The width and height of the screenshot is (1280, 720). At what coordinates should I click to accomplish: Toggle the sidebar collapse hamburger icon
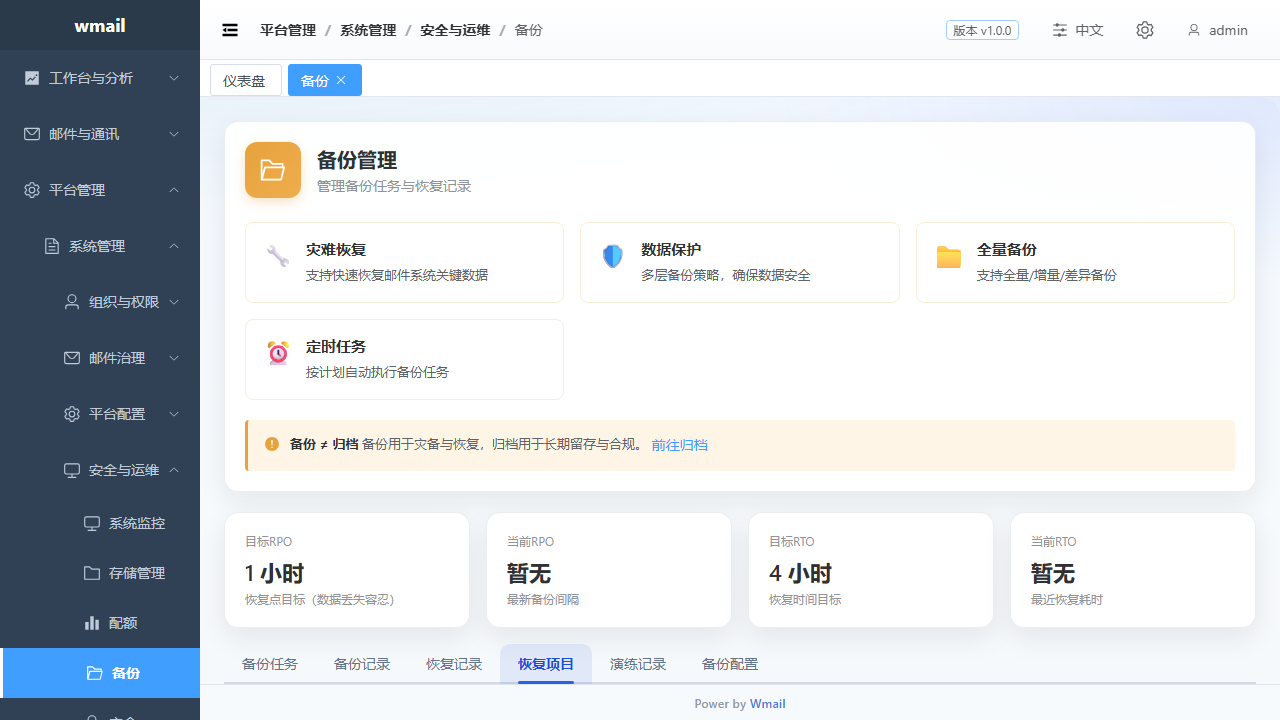(x=230, y=30)
